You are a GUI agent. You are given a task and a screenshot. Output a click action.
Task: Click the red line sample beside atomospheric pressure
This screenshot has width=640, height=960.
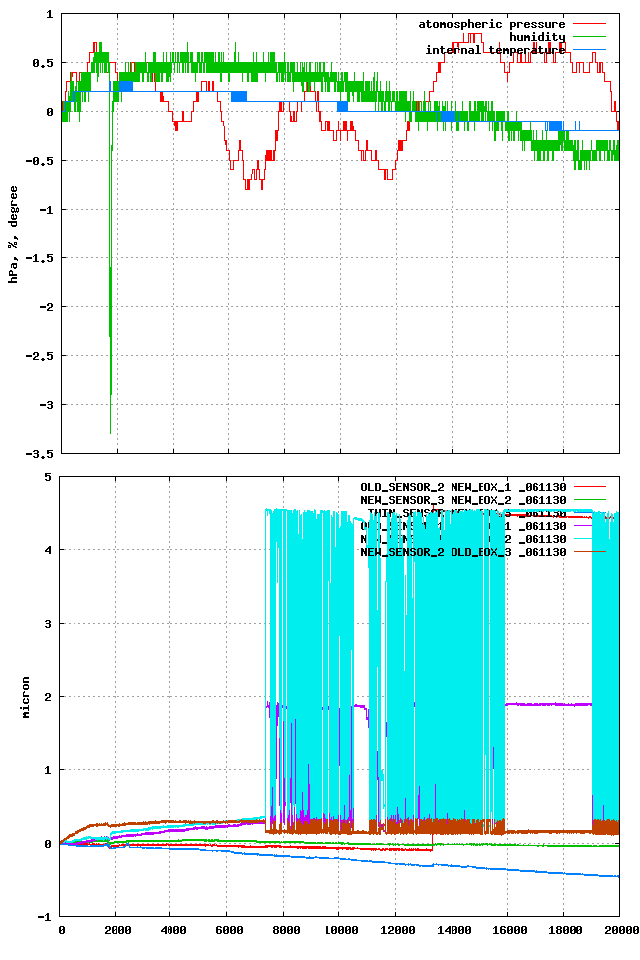[x=590, y=24]
